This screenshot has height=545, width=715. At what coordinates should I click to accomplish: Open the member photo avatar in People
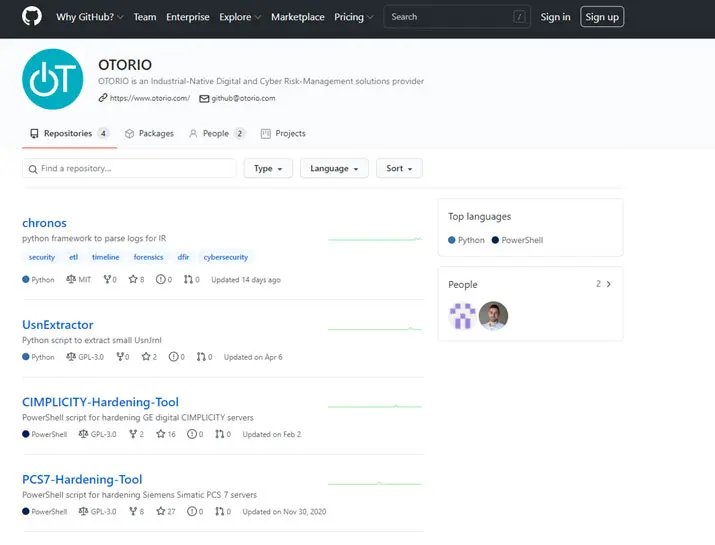tap(493, 316)
